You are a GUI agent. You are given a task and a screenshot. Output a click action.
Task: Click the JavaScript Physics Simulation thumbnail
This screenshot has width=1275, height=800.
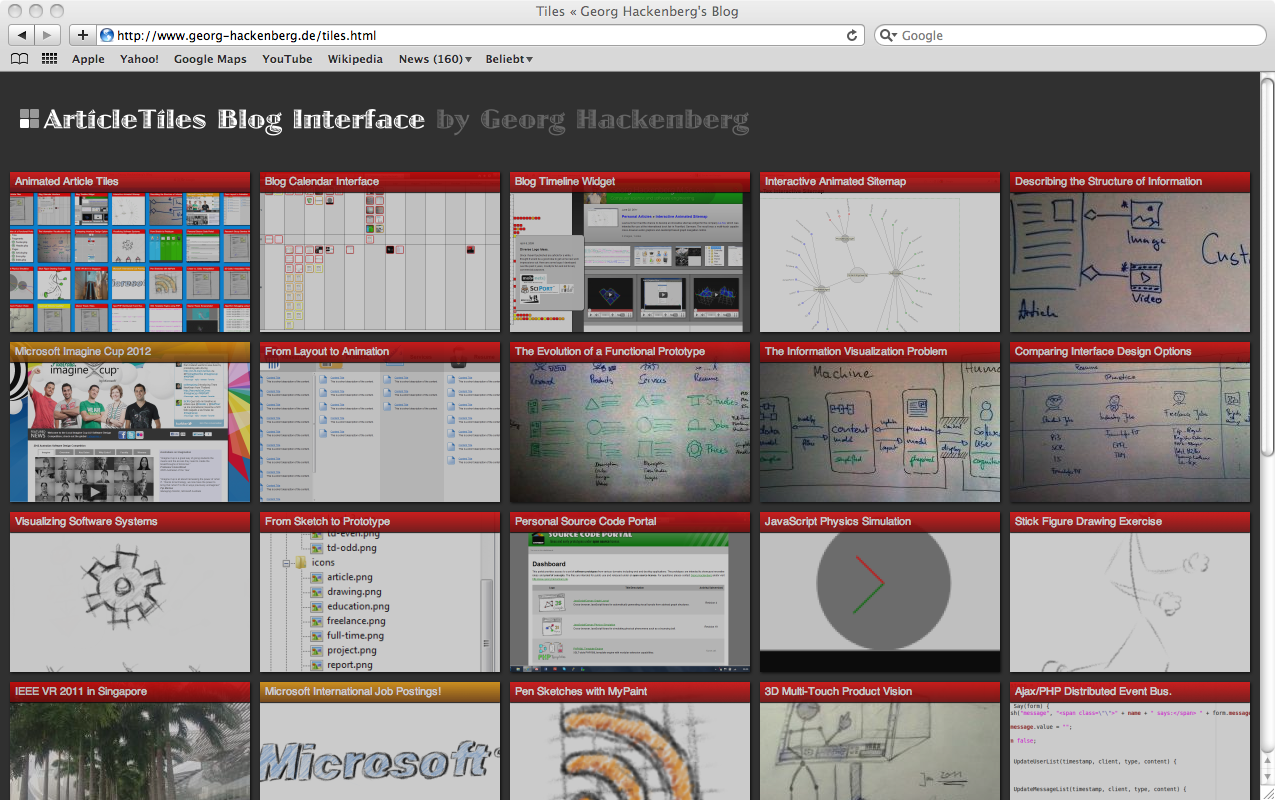[880, 602]
